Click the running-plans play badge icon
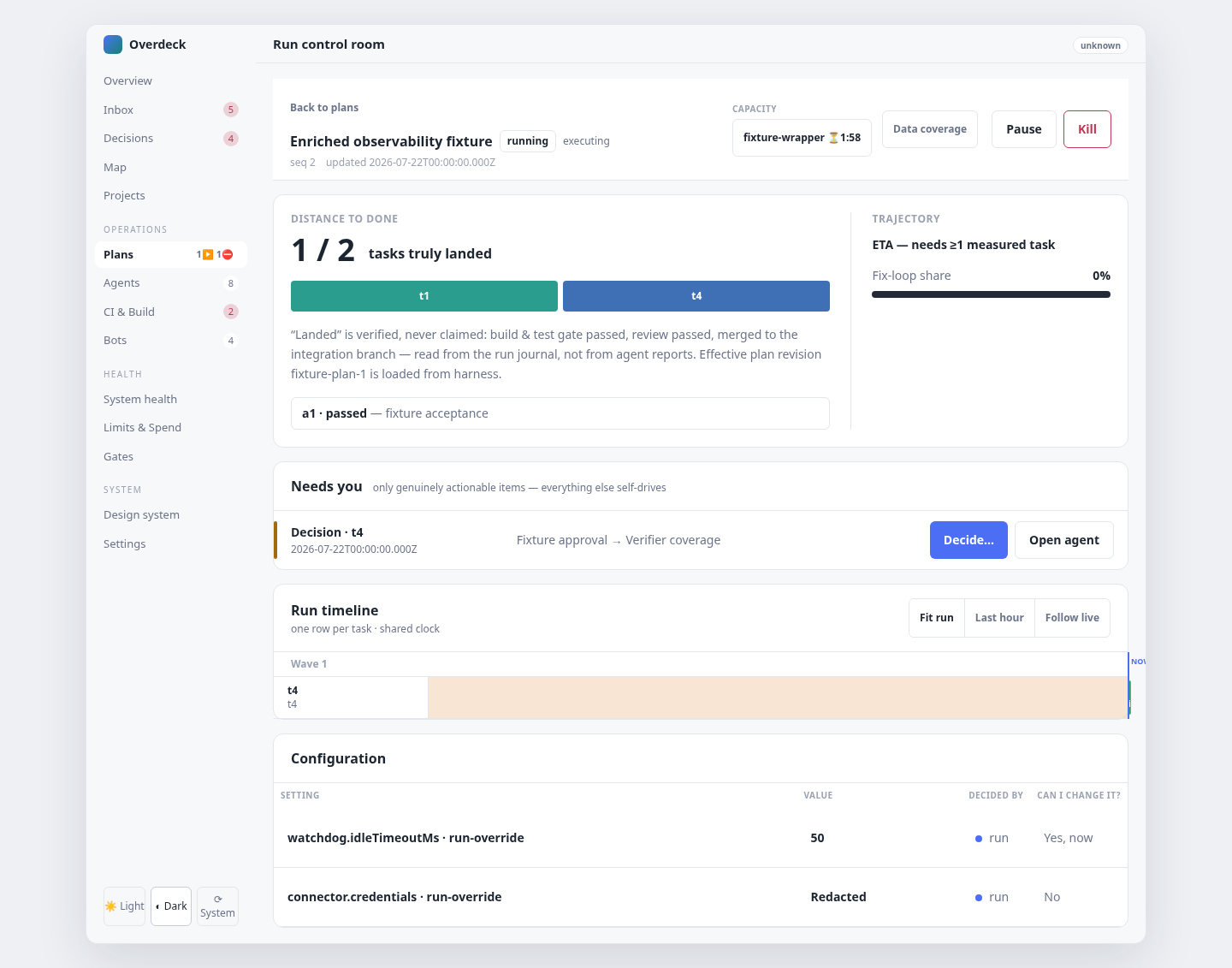Viewport: 1232px width, 968px height. point(208,254)
